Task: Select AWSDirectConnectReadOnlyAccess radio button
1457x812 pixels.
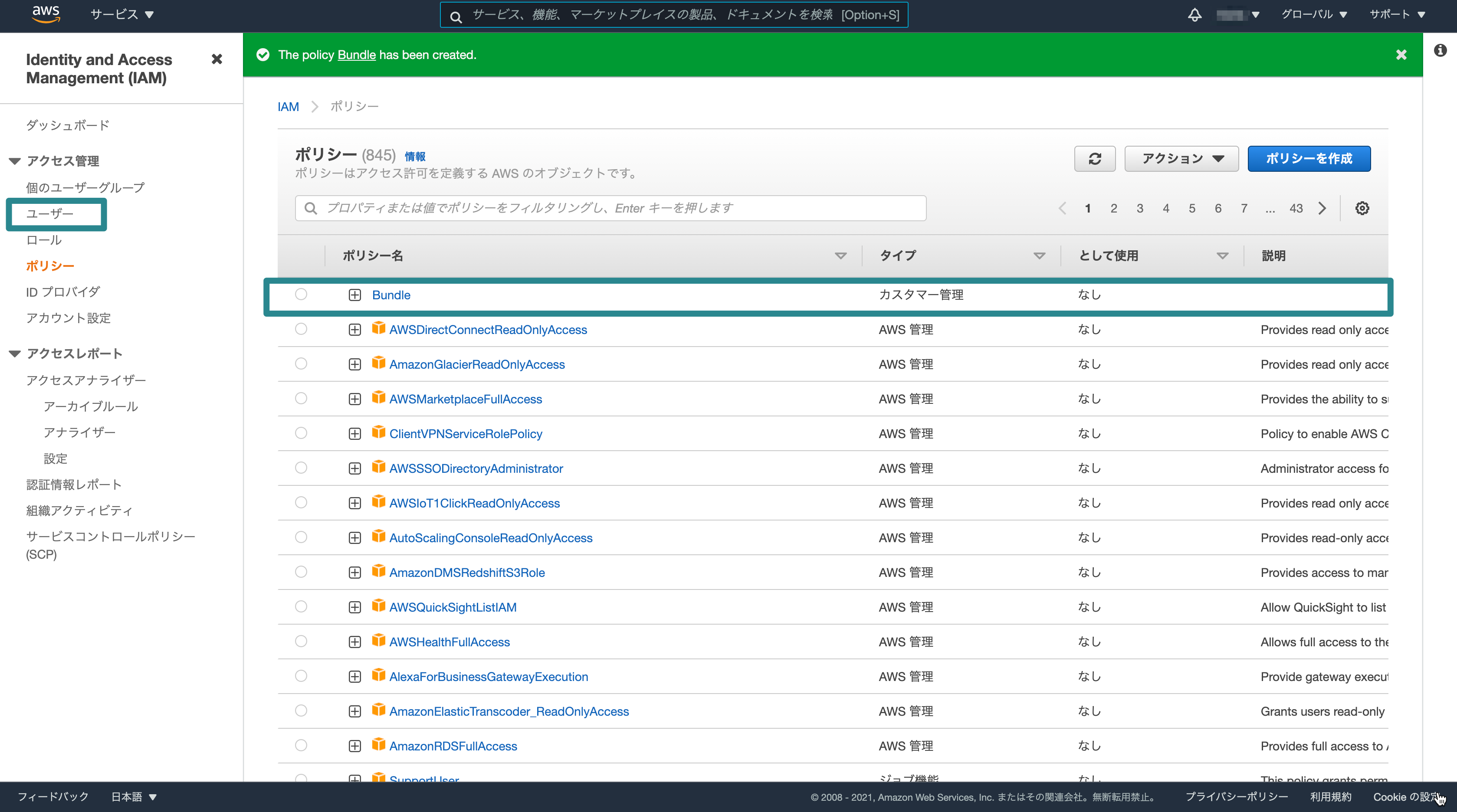Action: pos(301,328)
